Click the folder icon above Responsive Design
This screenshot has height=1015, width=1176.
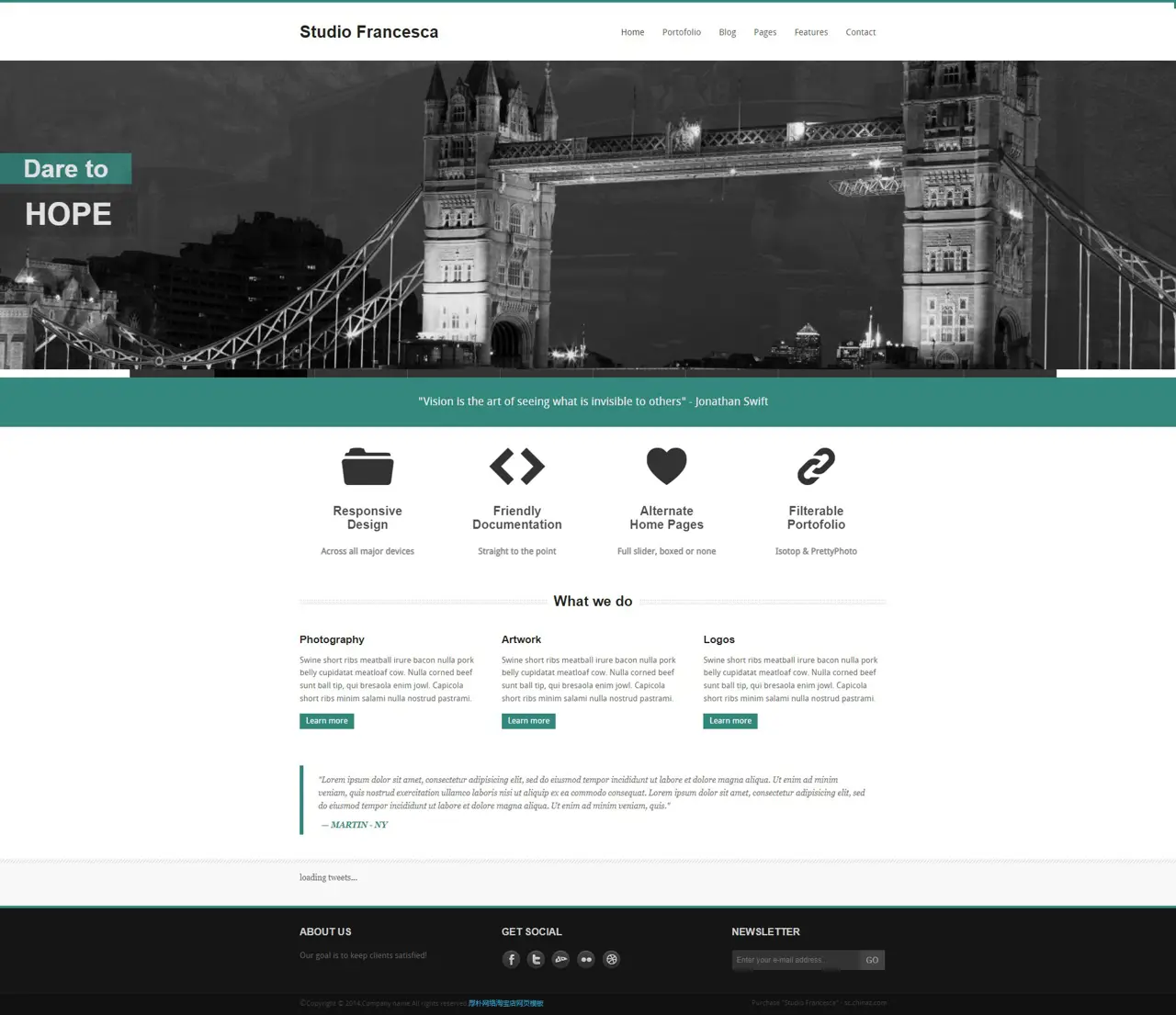click(x=367, y=466)
